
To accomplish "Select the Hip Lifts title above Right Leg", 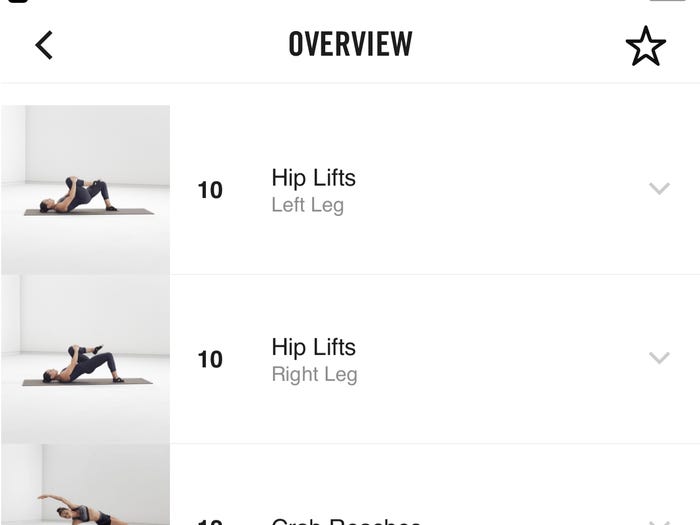I will click(313, 347).
